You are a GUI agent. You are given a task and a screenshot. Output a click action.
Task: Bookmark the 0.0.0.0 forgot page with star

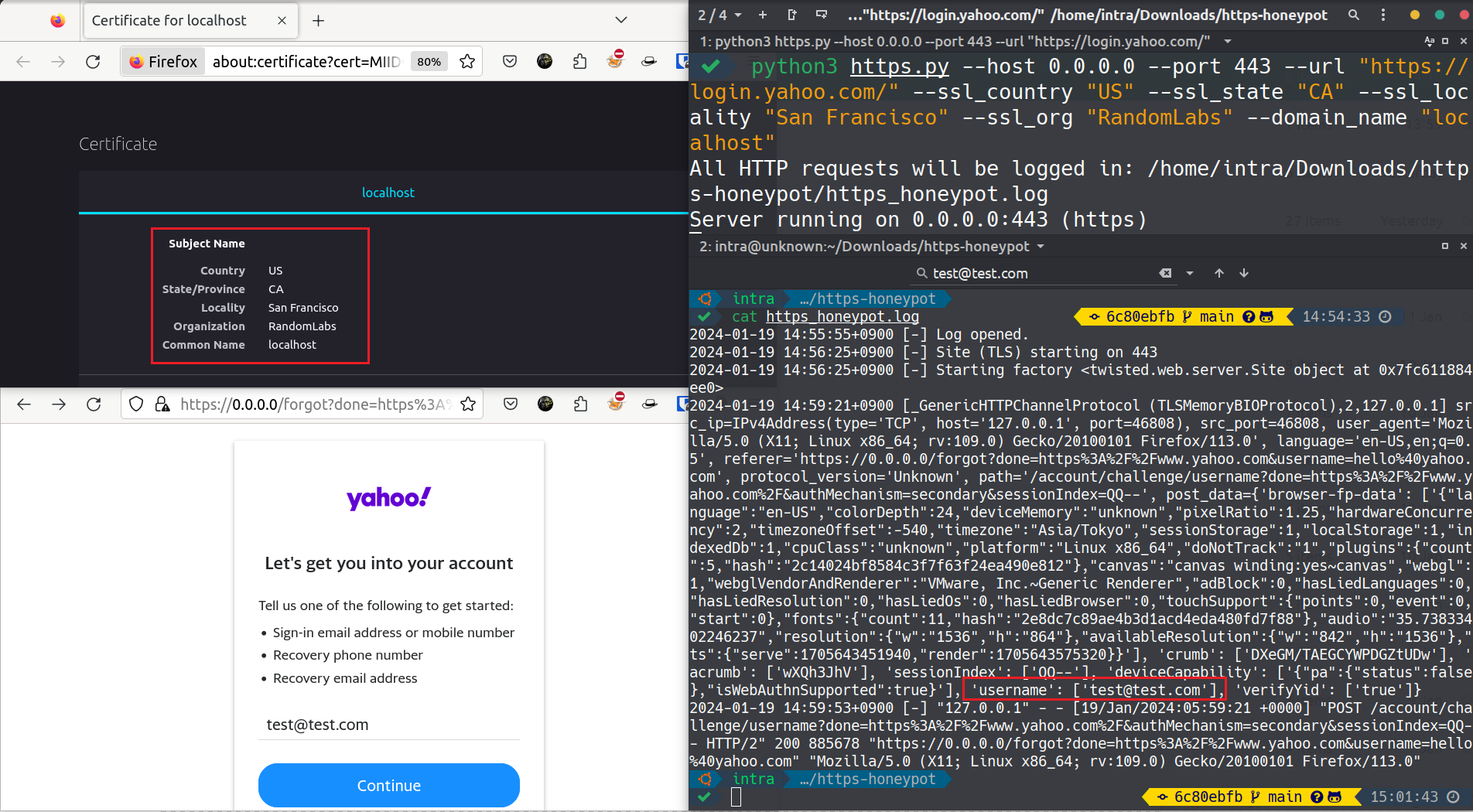tap(468, 404)
